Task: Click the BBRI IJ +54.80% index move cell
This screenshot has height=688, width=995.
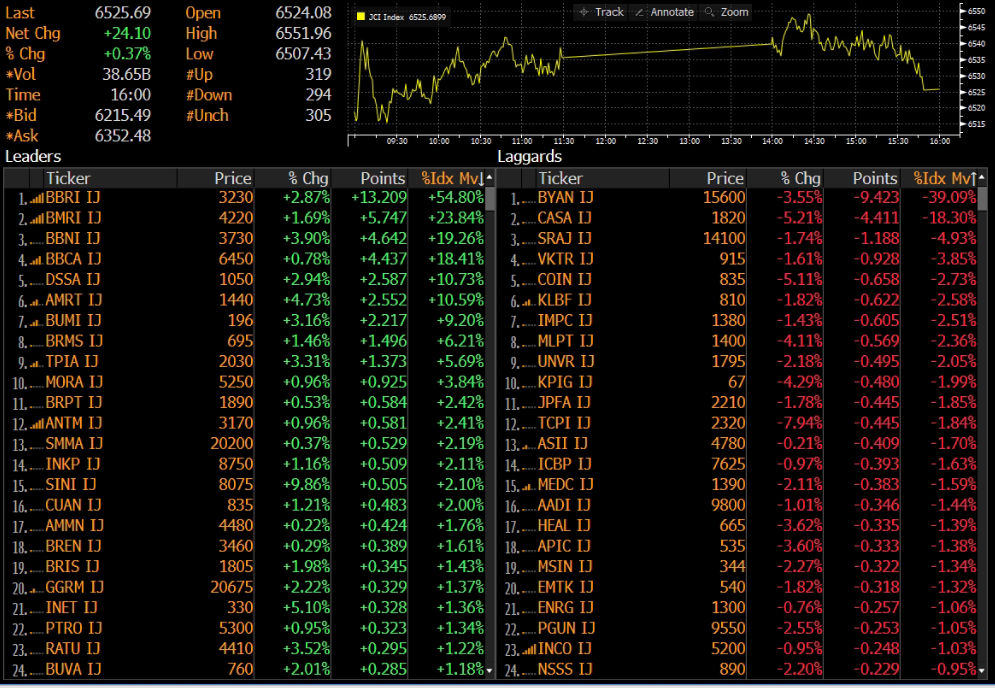Action: (456, 197)
